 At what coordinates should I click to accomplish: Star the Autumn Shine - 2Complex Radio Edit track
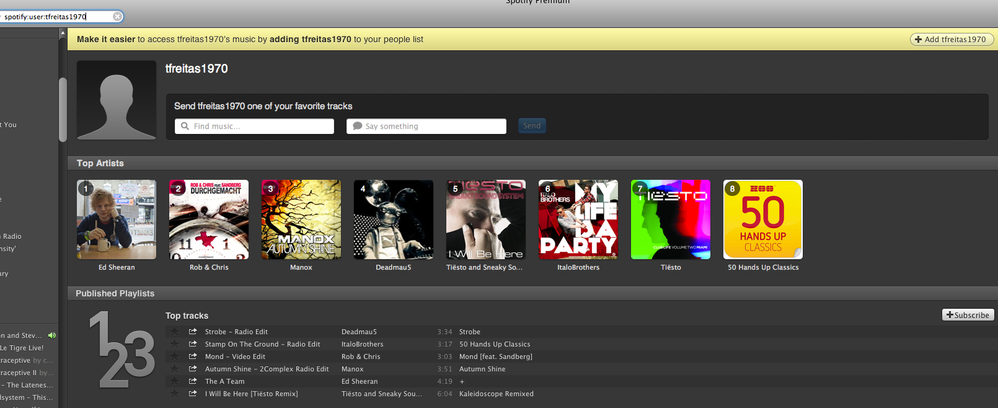tap(174, 369)
